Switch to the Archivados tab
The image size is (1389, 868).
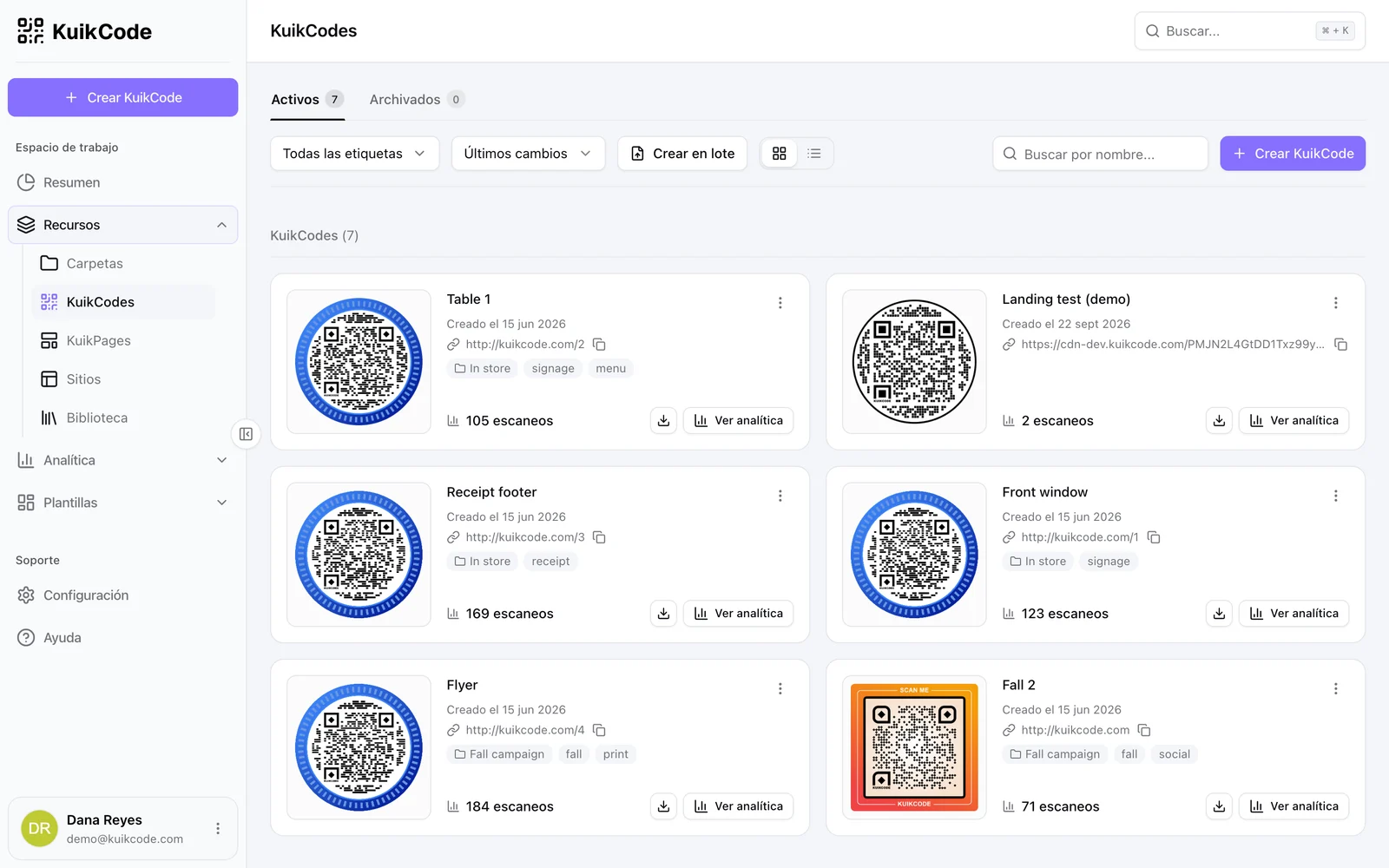click(x=417, y=100)
